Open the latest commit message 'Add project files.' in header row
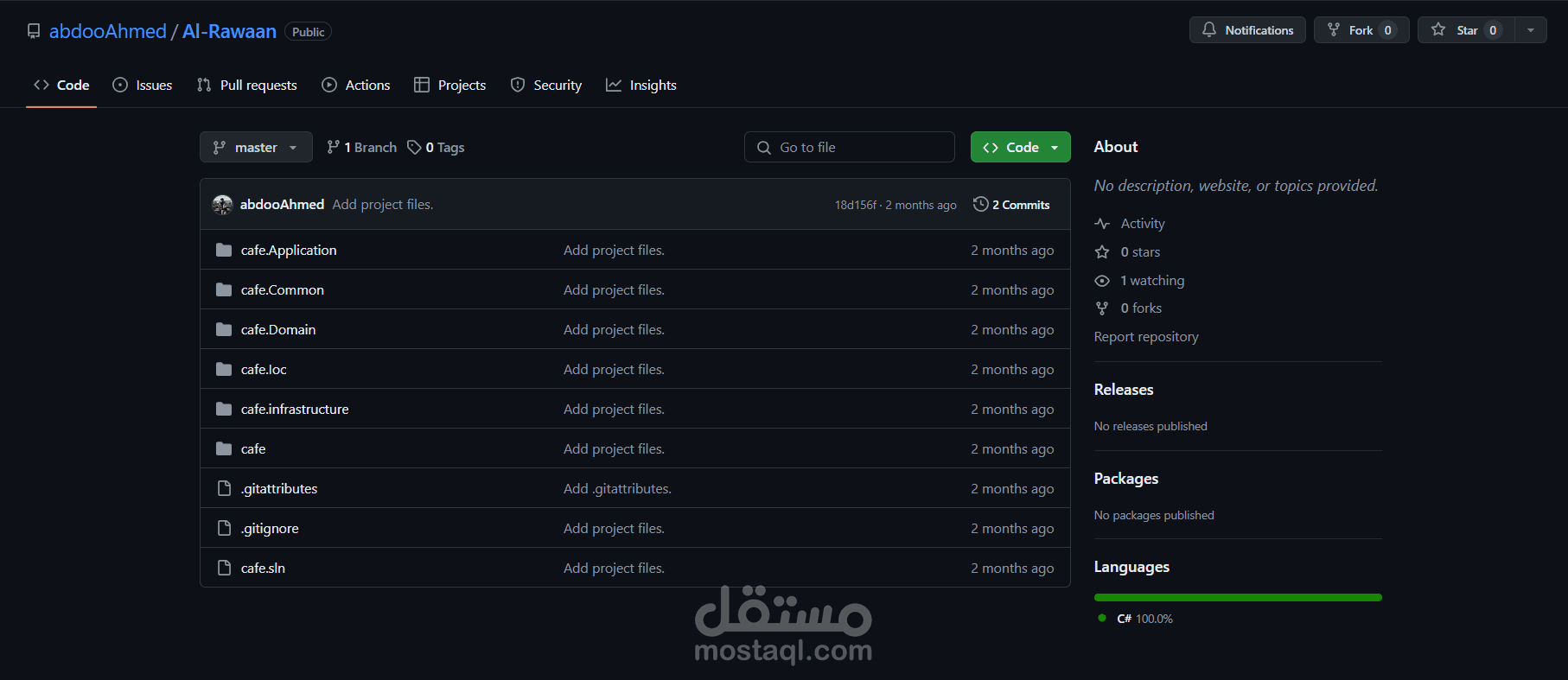The height and width of the screenshot is (680, 1568). point(383,204)
